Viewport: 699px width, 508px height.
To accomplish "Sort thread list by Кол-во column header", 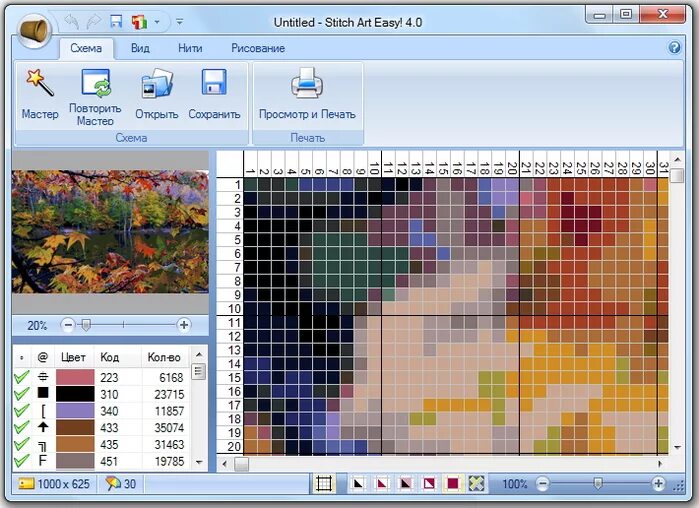I will (164, 357).
